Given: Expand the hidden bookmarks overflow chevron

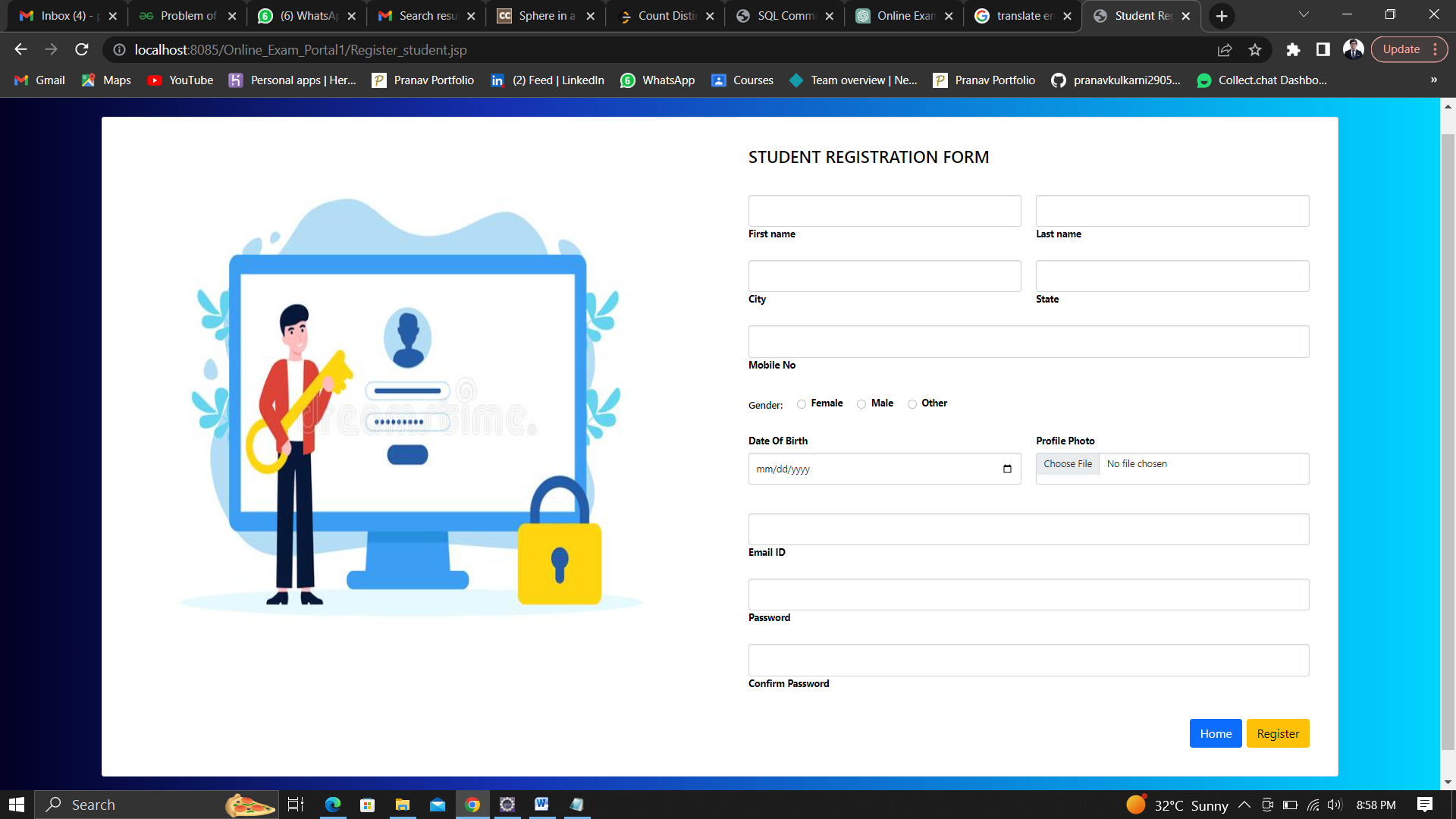Looking at the screenshot, I should [x=1433, y=80].
